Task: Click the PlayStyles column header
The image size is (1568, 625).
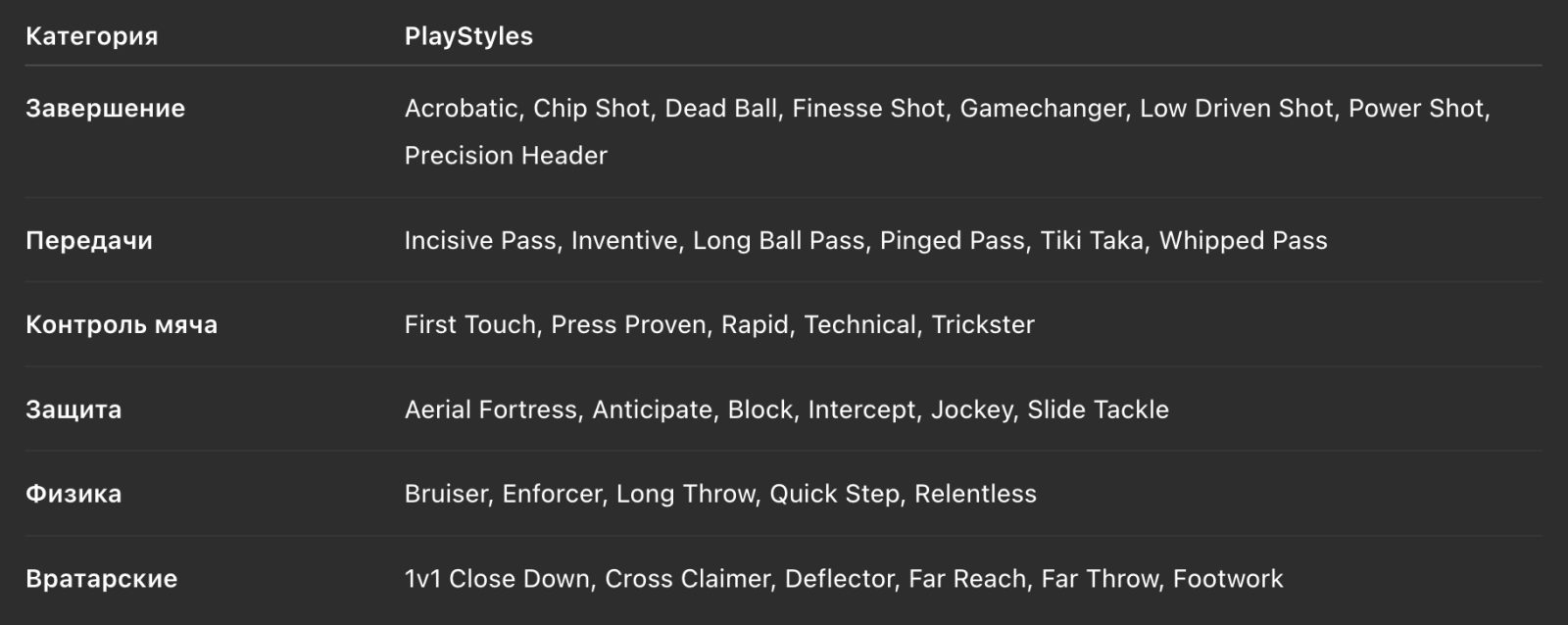Action: [468, 37]
